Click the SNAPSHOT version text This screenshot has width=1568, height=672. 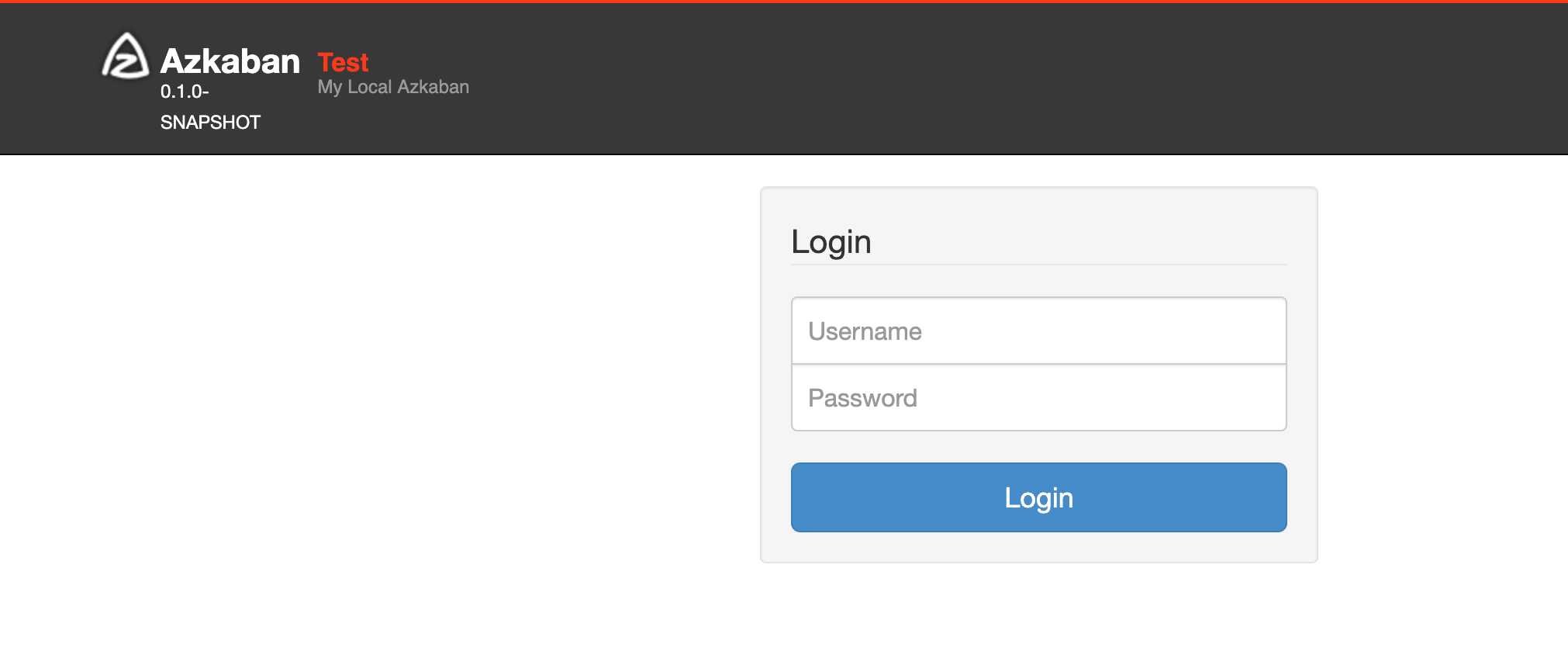210,123
